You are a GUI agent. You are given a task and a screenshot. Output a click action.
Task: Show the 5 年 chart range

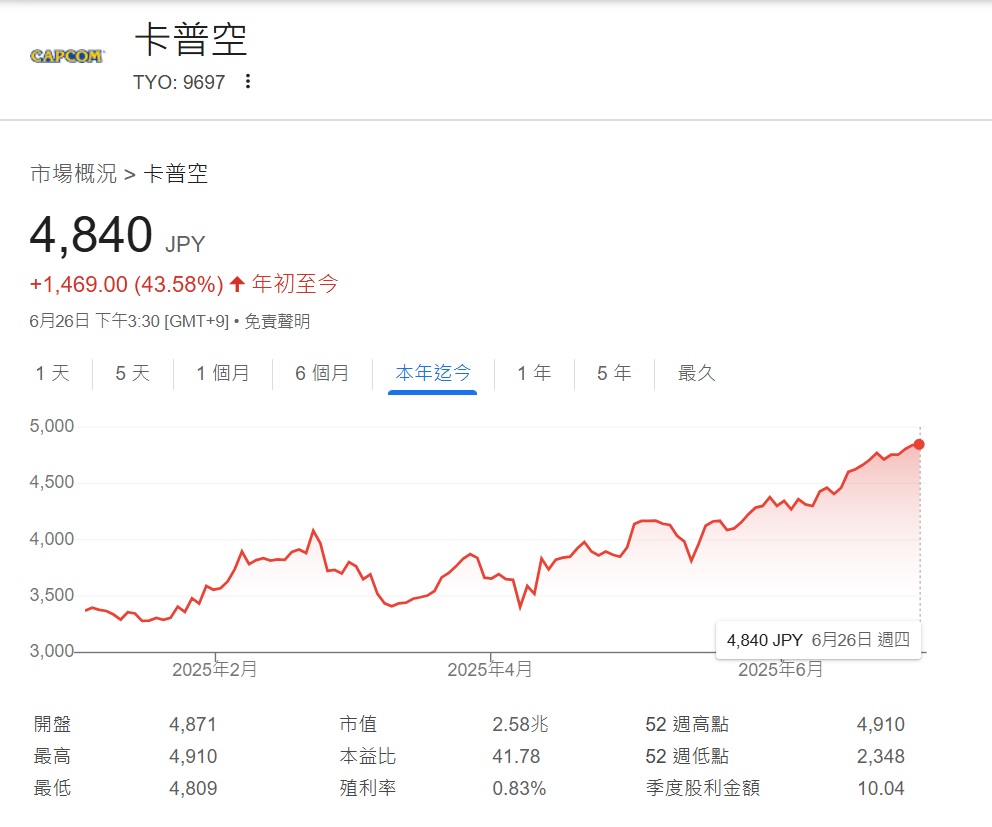point(614,373)
